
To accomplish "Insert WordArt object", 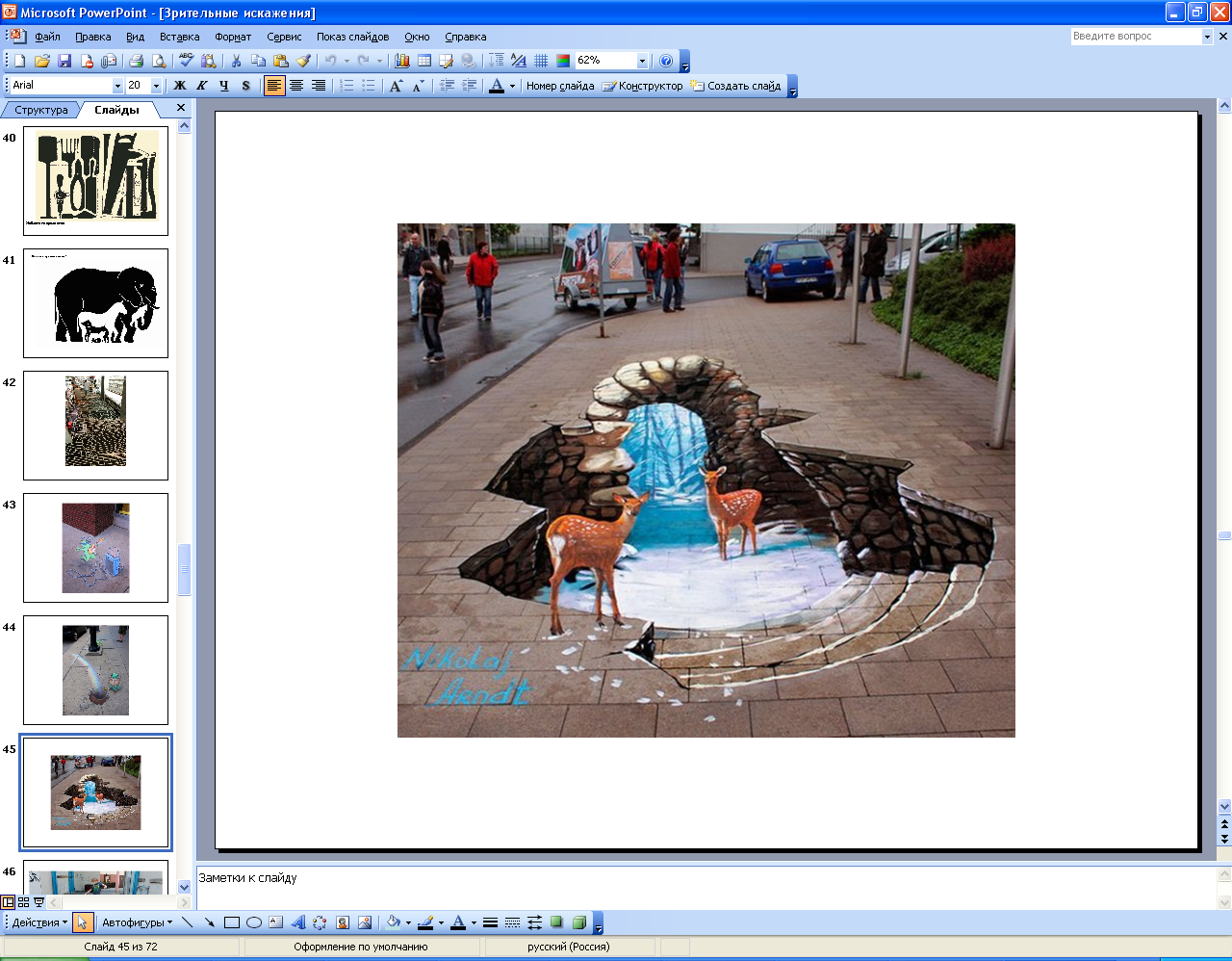I will coord(298,922).
